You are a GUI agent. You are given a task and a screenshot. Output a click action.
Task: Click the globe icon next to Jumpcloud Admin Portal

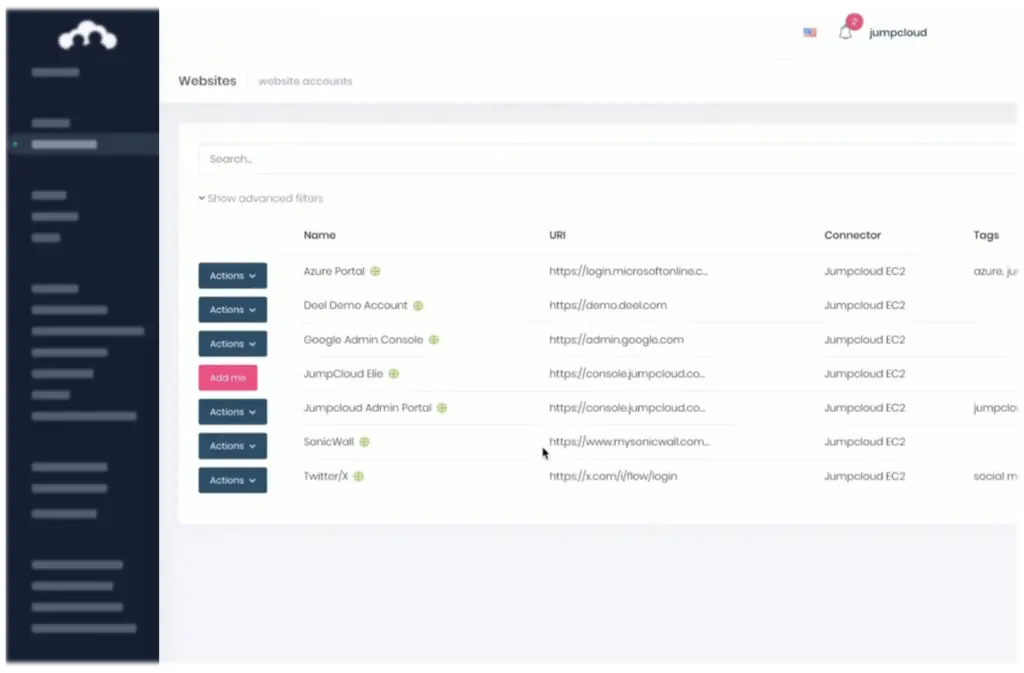(x=442, y=408)
